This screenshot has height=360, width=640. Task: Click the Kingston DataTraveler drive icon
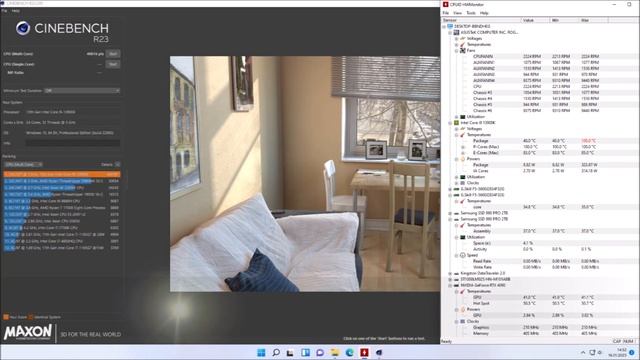click(x=456, y=273)
